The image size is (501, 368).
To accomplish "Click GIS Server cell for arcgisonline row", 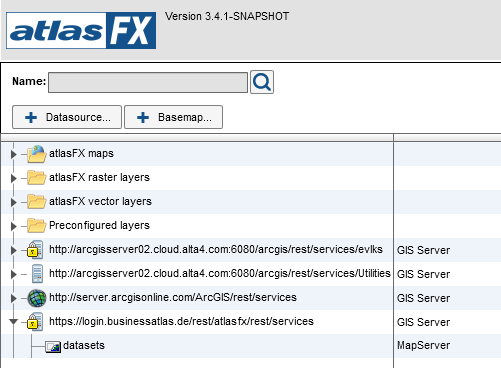I will (423, 298).
